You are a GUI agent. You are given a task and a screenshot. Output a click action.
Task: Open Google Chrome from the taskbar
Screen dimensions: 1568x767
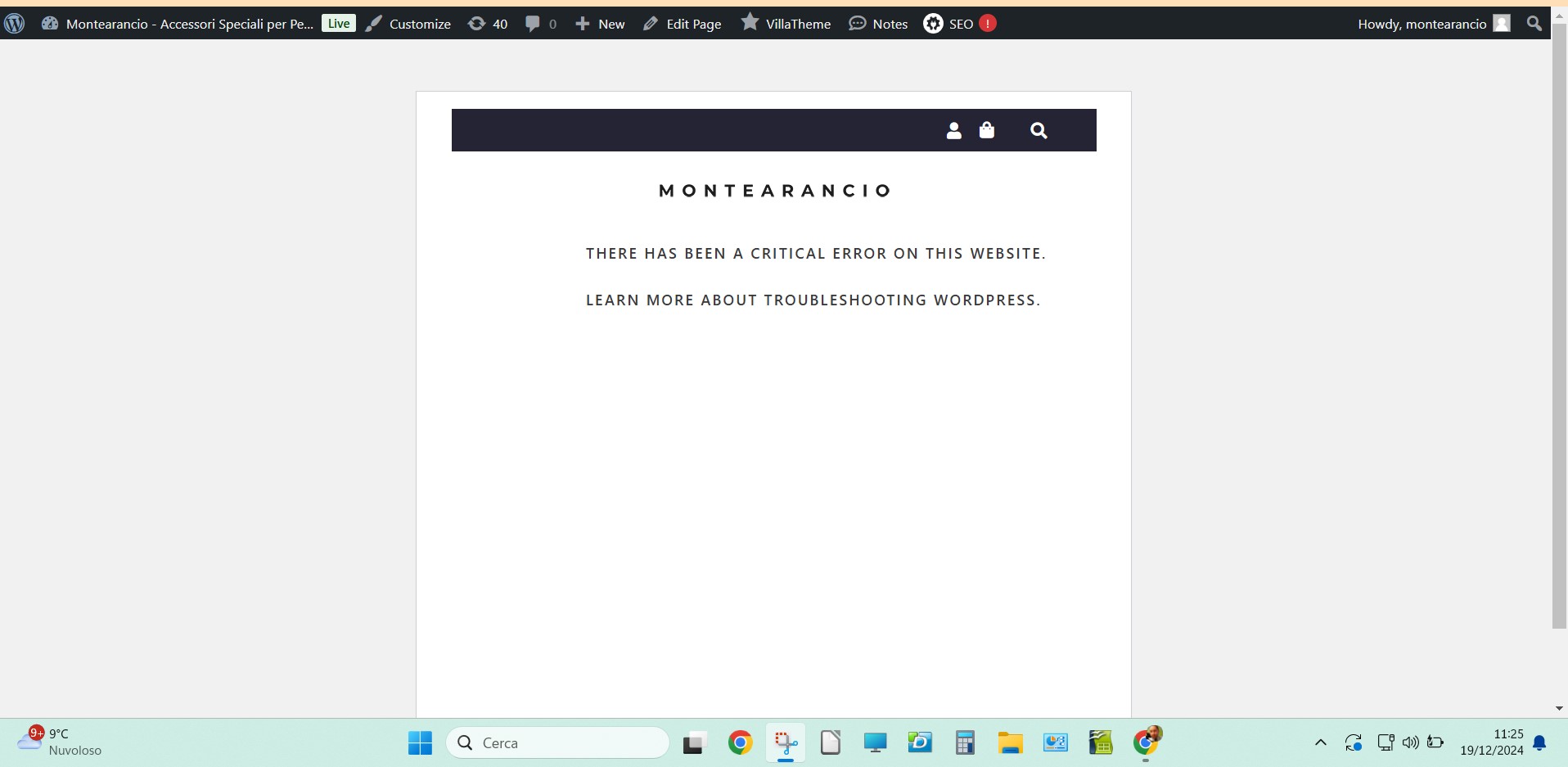click(x=740, y=743)
